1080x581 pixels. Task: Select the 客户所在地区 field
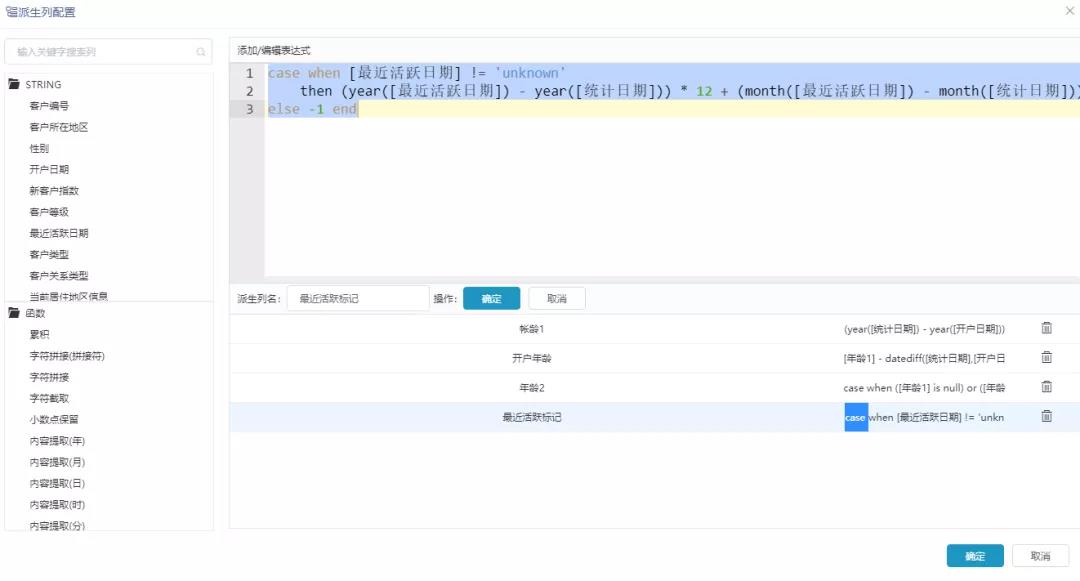coord(59,127)
